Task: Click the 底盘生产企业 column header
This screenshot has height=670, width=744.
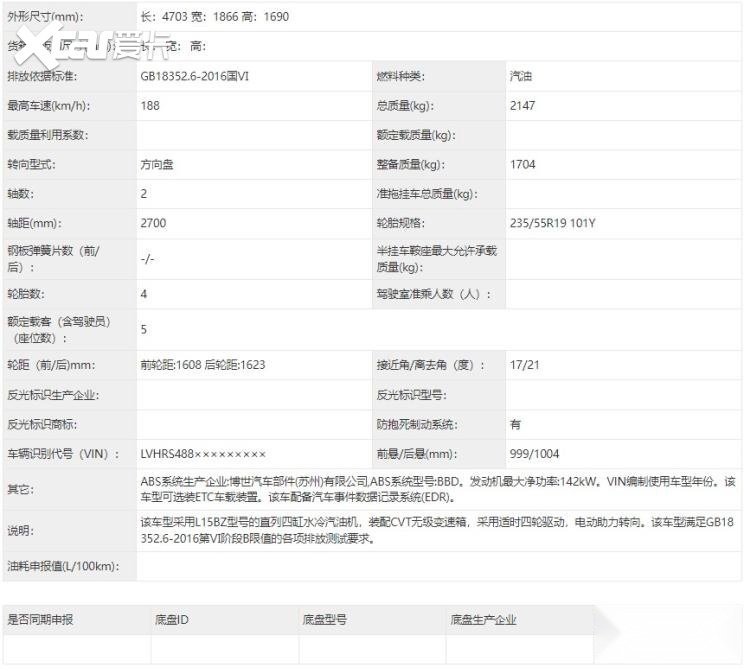Action: [484, 620]
